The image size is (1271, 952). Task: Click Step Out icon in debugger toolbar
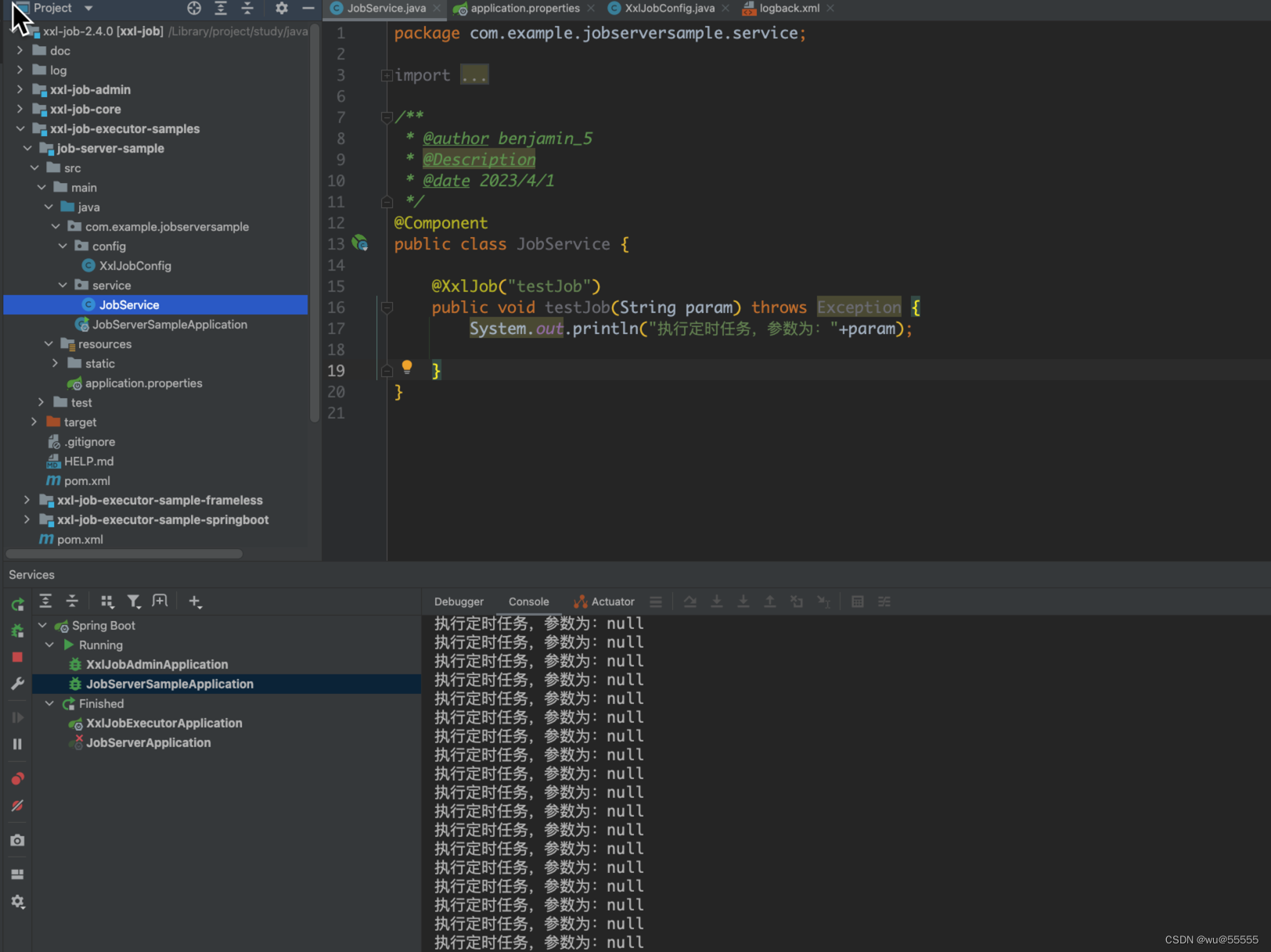[x=770, y=602]
